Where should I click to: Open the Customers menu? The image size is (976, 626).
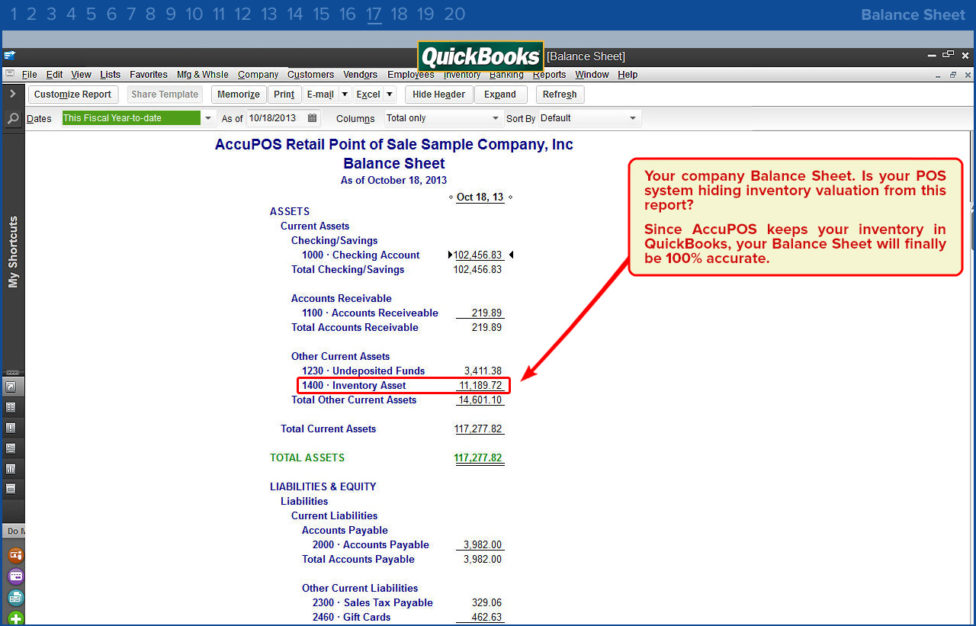coord(310,75)
